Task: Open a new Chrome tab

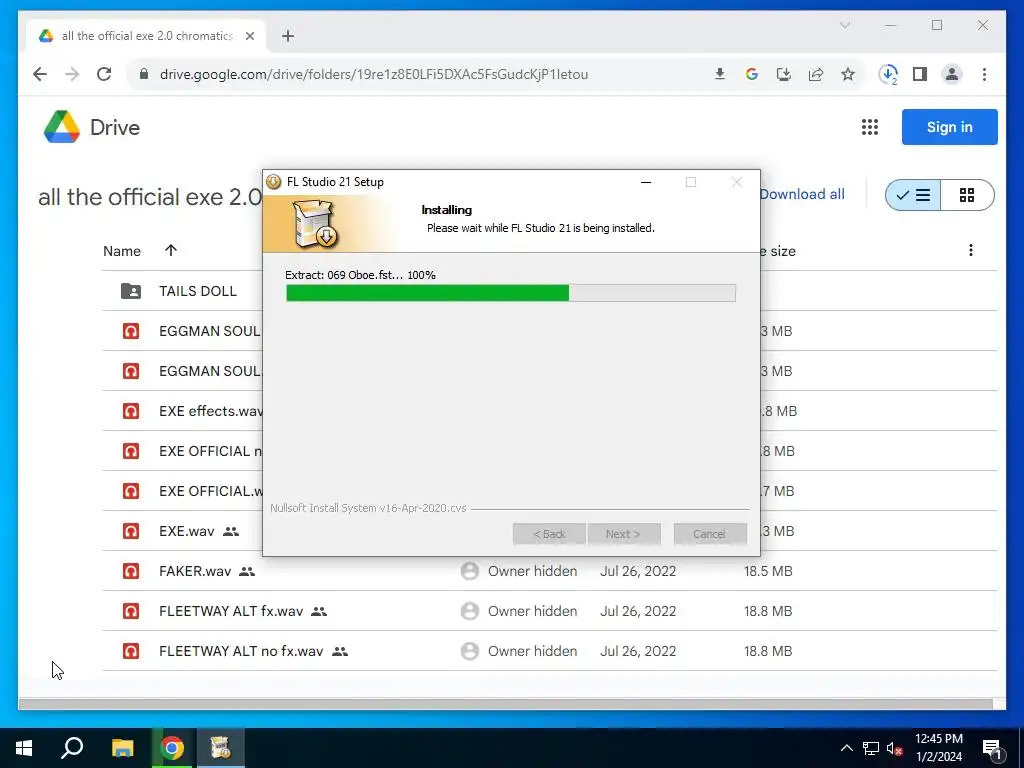Action: [288, 36]
